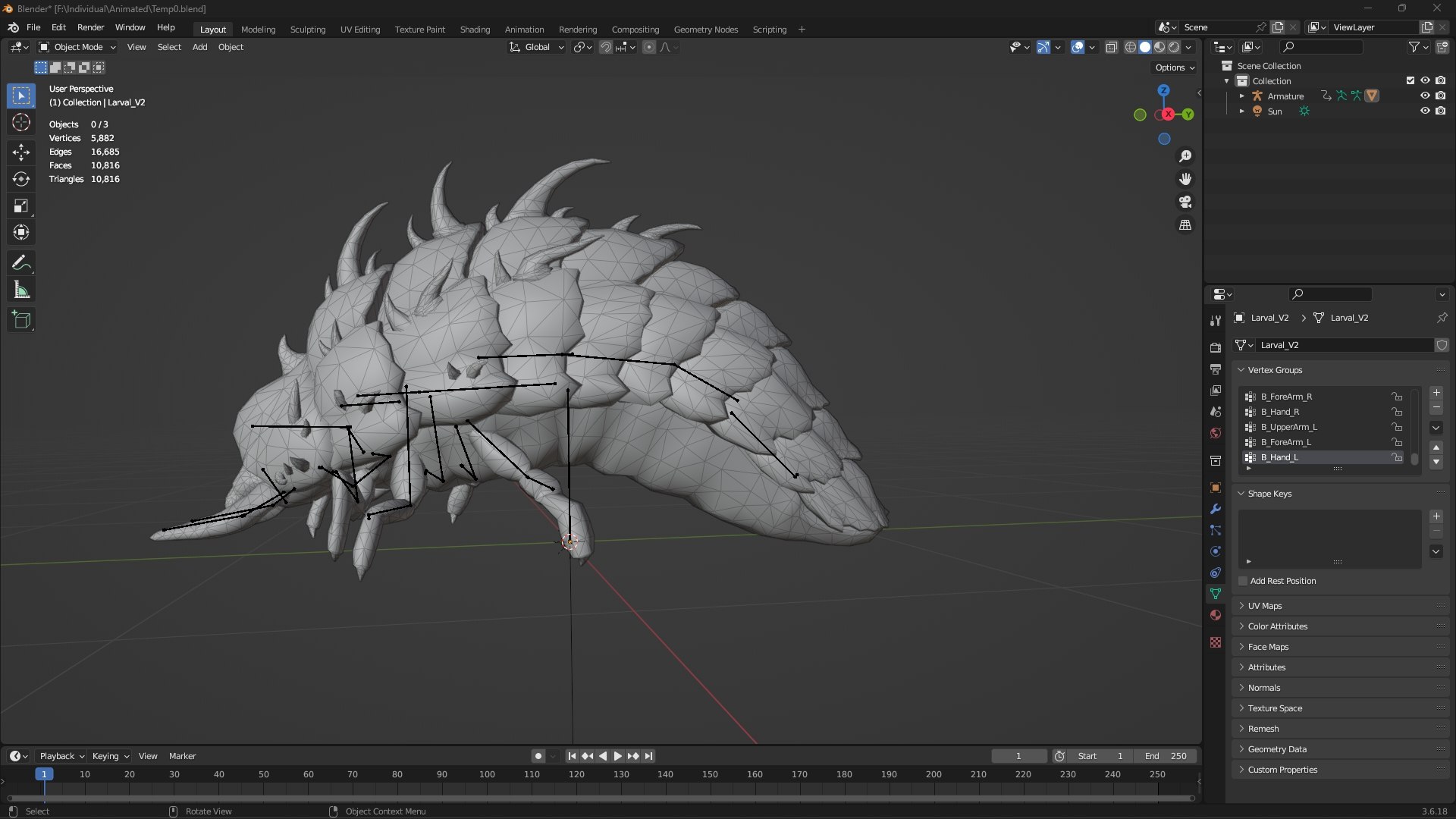Move vertex group up arrow
Viewport: 1456px width, 819px height.
coord(1436,448)
